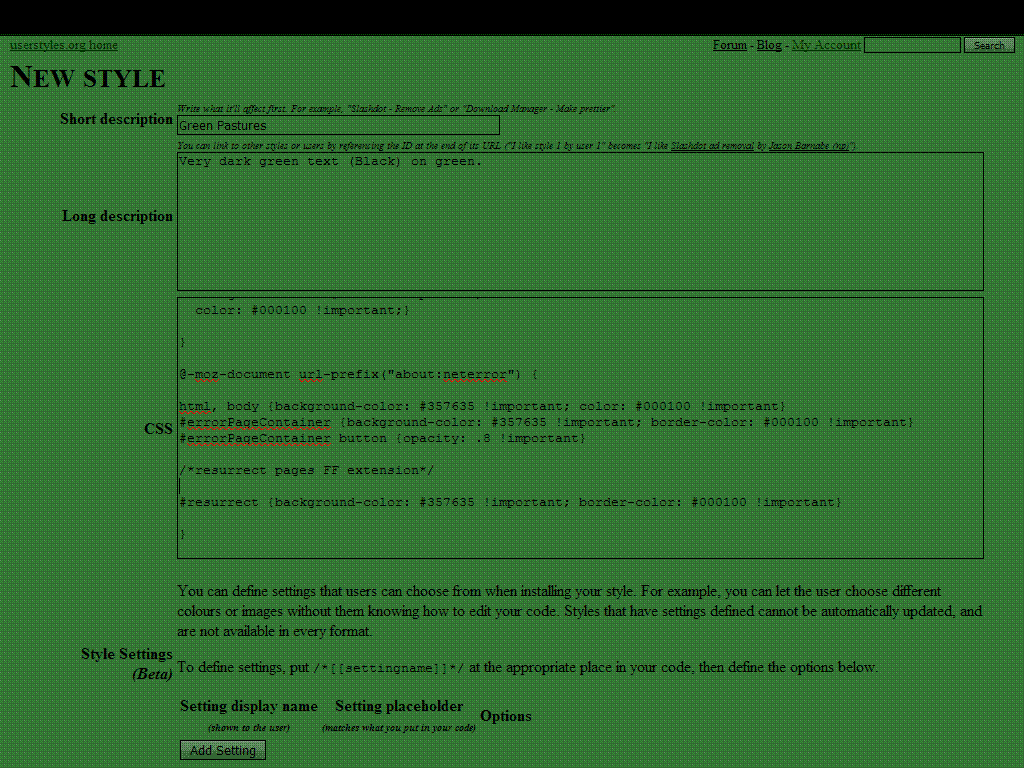The image size is (1024, 768).
Task: Open the Slashdot ad removal example link
Action: tap(712, 146)
